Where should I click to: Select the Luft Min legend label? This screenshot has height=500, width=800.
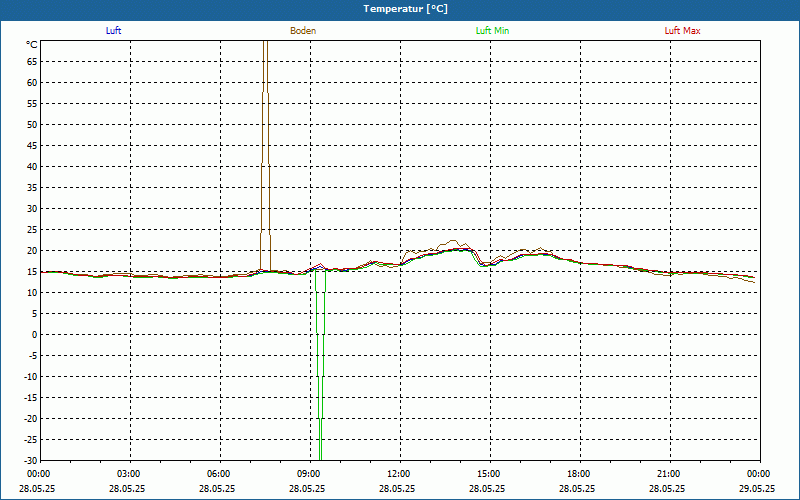tap(492, 31)
